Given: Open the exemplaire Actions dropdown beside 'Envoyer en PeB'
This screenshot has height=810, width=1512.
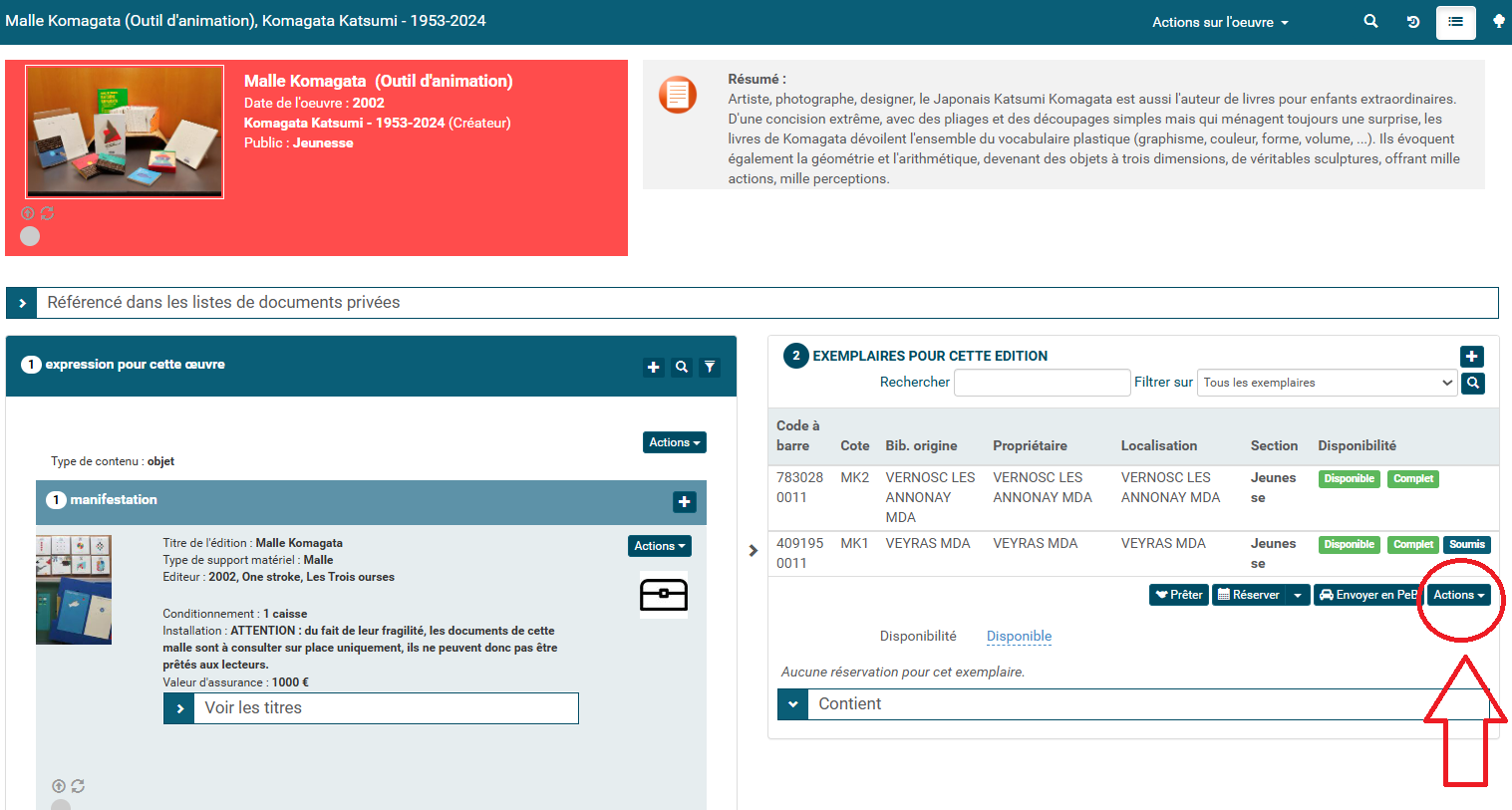Looking at the screenshot, I should click(1459, 595).
